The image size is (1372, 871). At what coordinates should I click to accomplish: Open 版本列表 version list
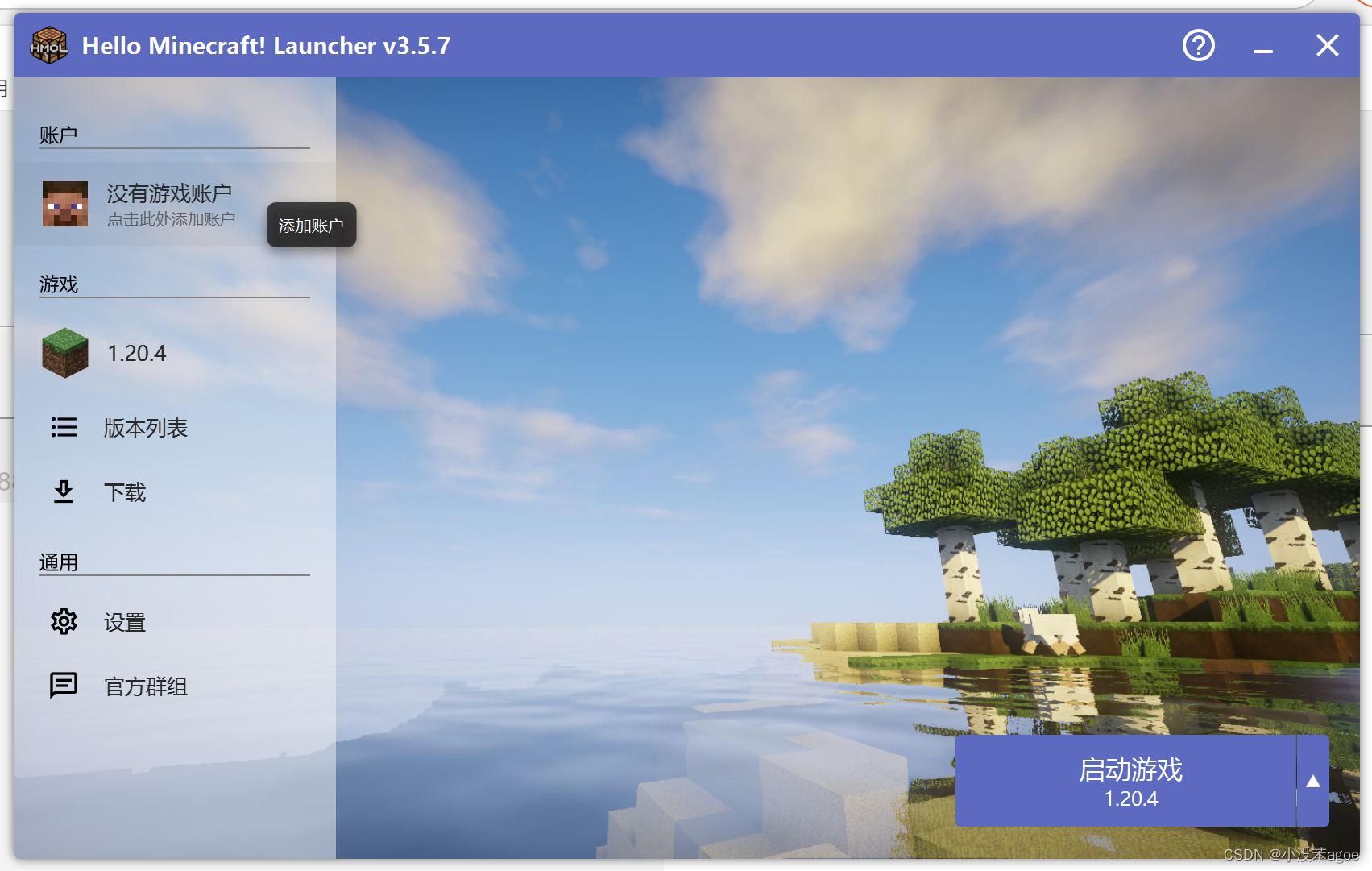pyautogui.click(x=175, y=427)
